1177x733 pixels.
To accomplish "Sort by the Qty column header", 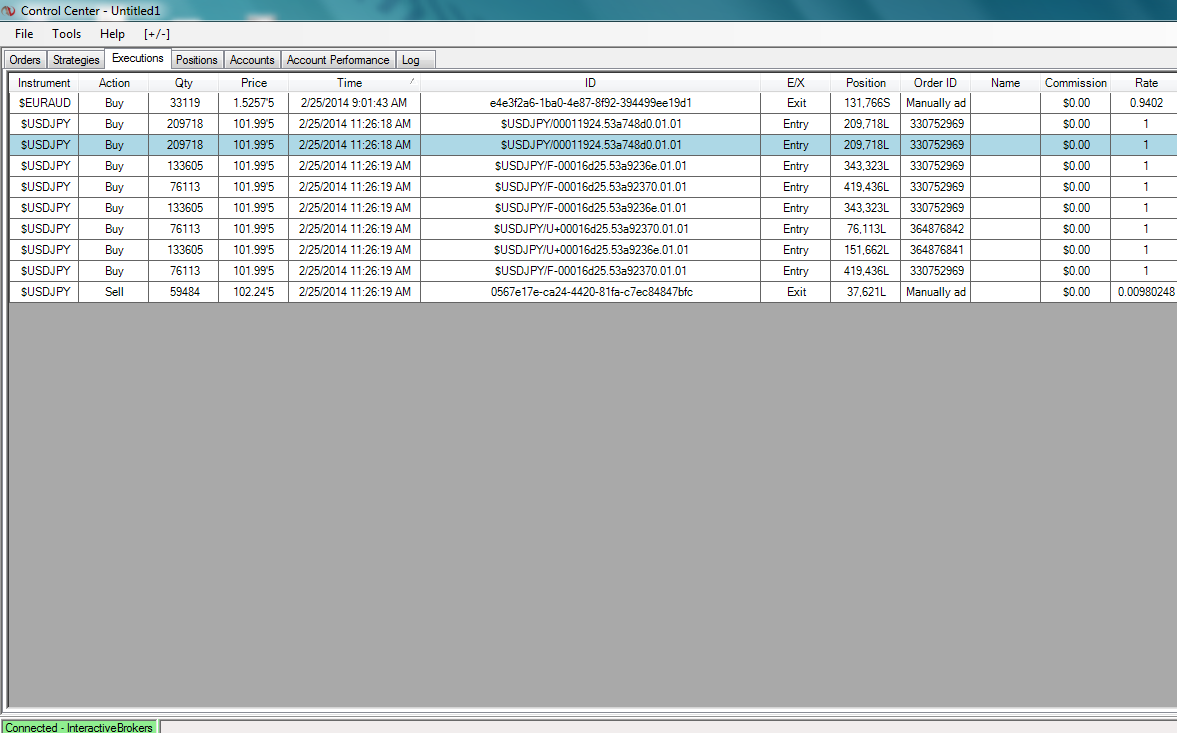I will point(184,83).
